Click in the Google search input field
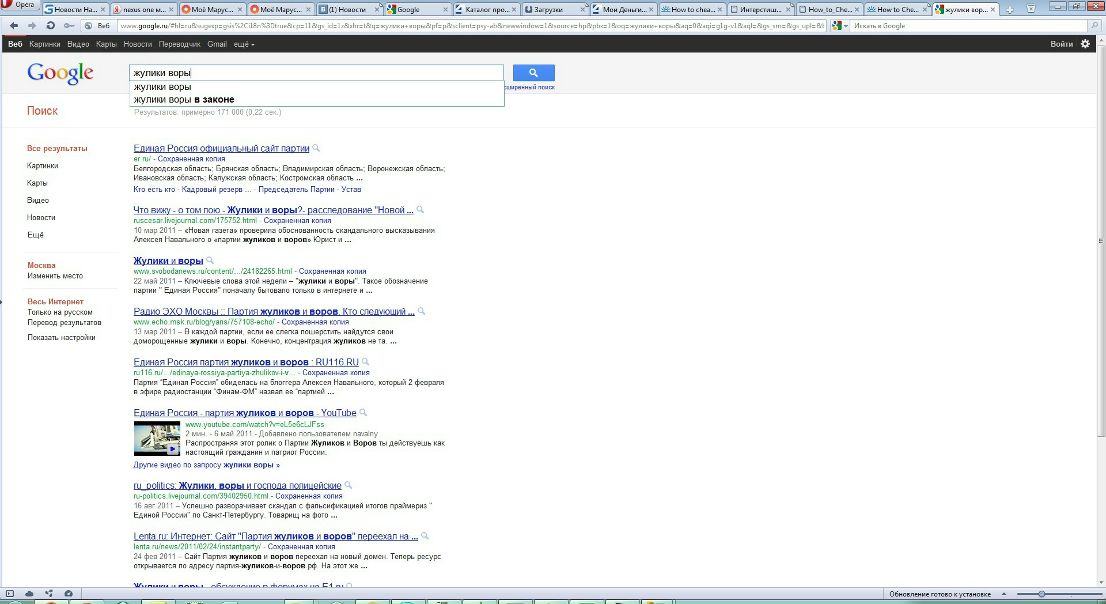 (x=316, y=73)
